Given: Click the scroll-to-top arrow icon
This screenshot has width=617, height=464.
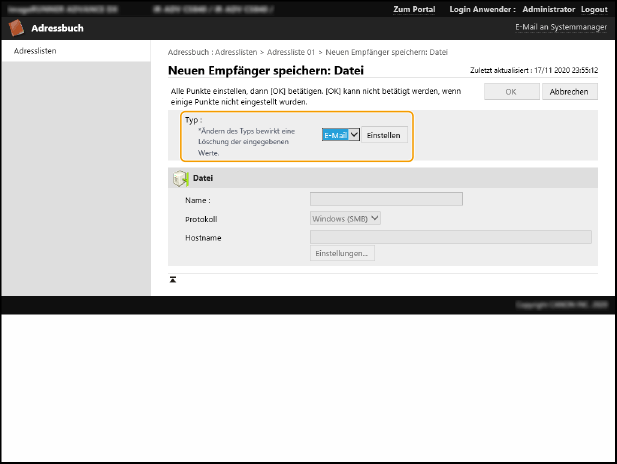Looking at the screenshot, I should 173,280.
